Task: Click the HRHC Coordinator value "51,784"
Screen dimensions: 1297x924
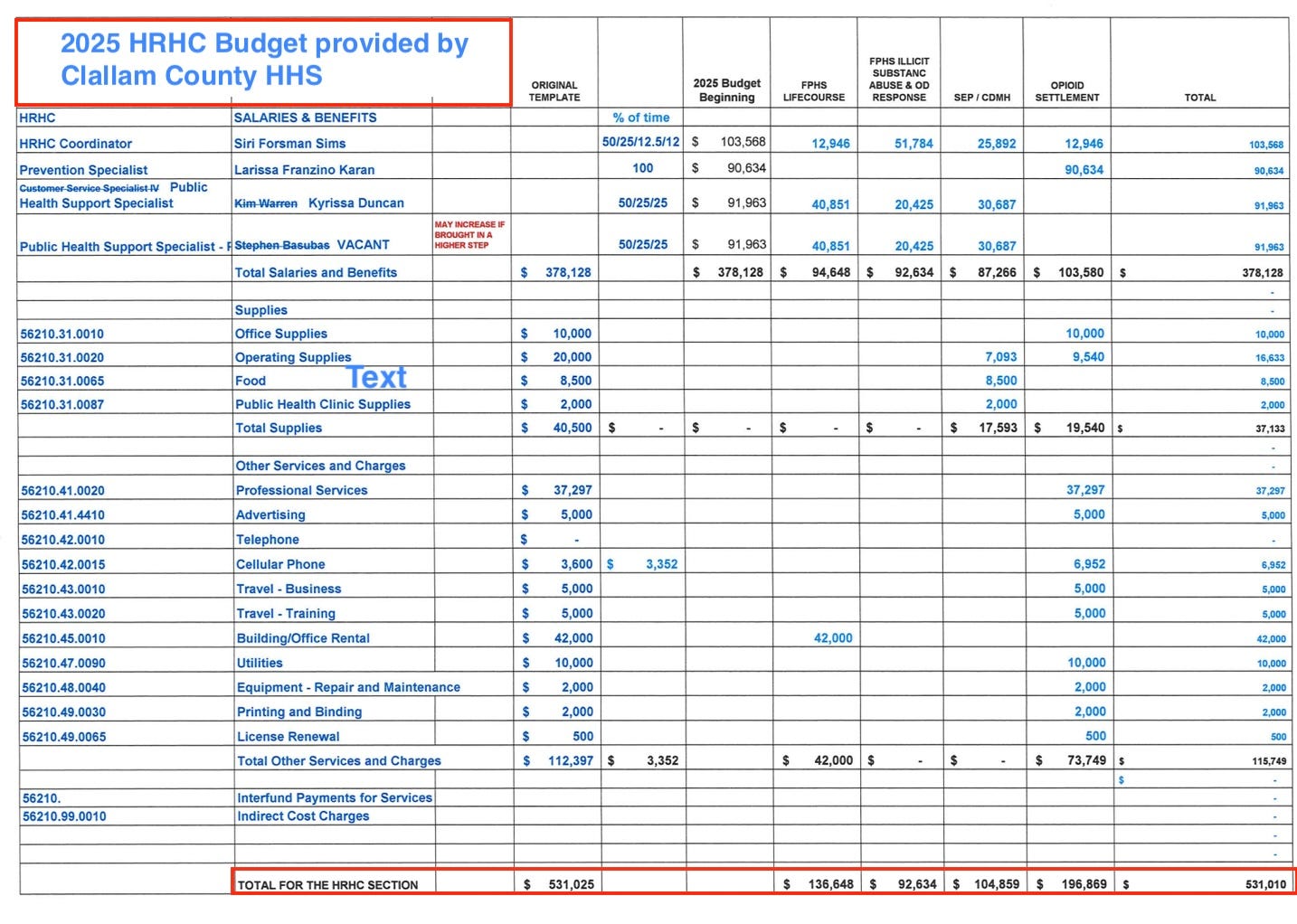Action: click(914, 144)
